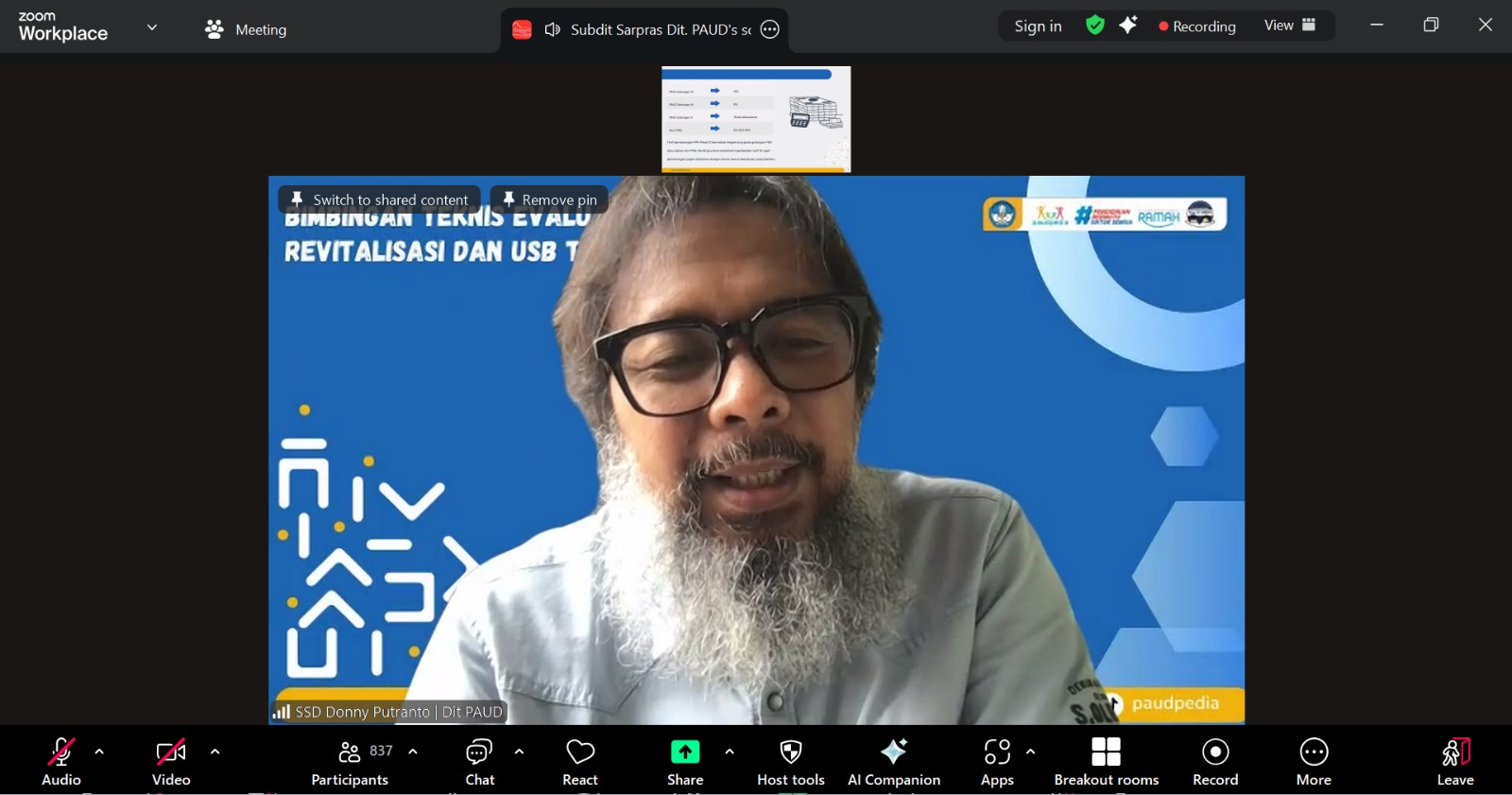Expand share options caret next to Share
Image resolution: width=1512 pixels, height=795 pixels.
click(730, 752)
